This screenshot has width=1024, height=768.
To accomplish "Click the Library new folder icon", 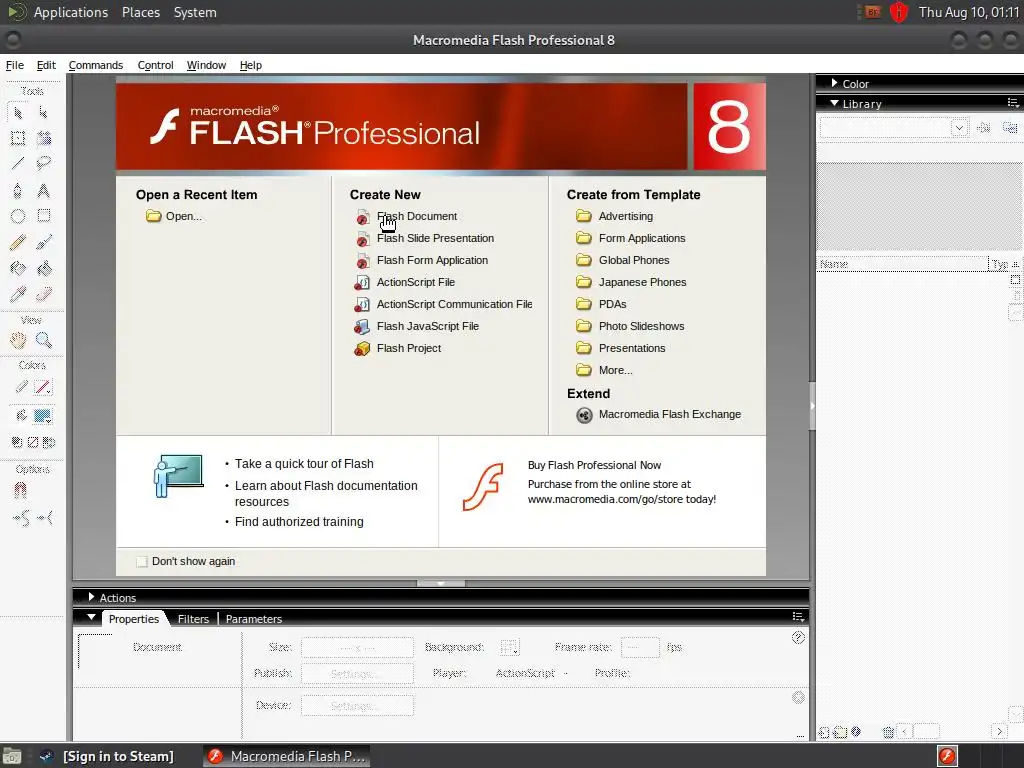I will tap(840, 732).
